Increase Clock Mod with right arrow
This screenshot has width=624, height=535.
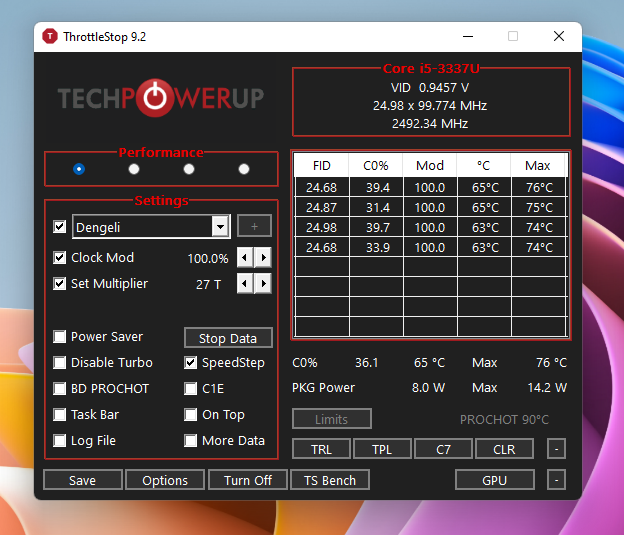[263, 258]
